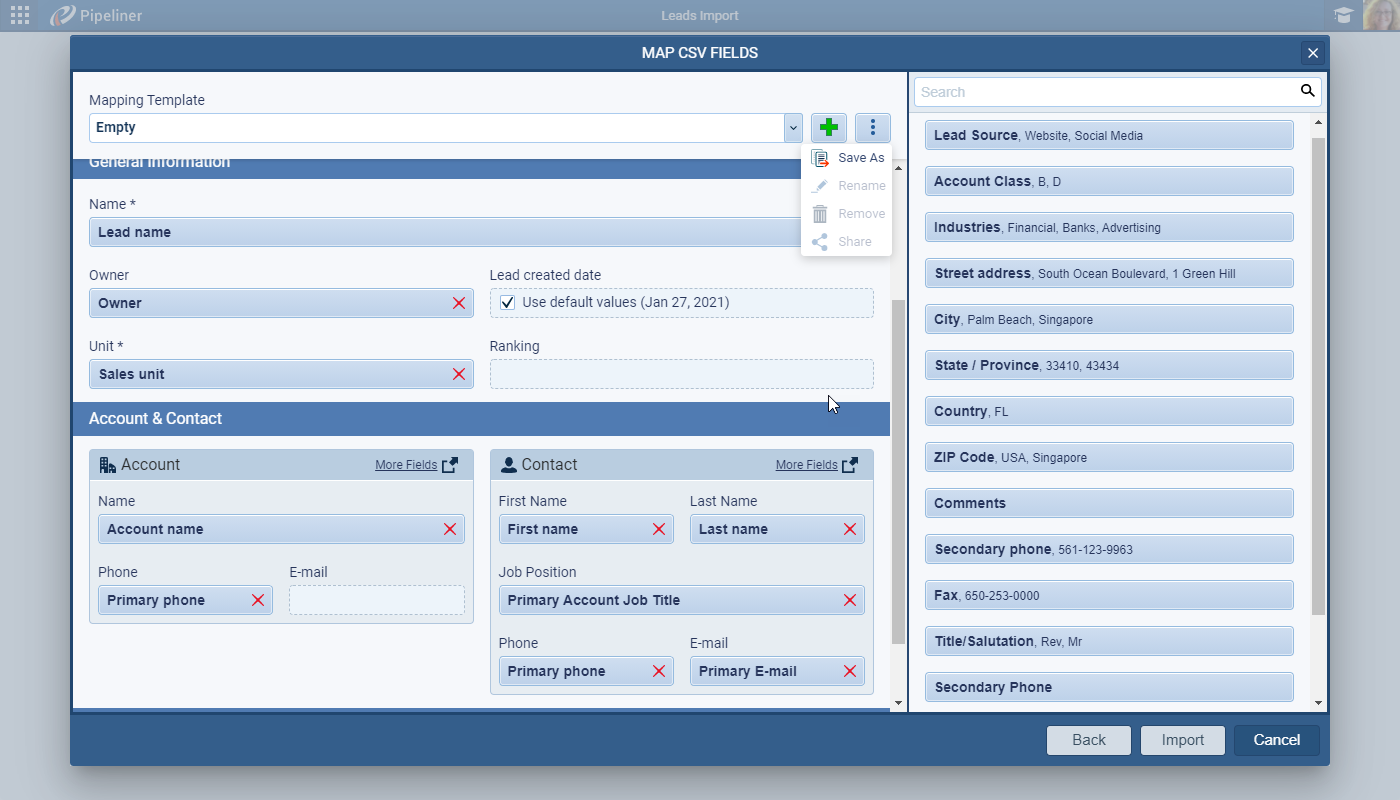Screen dimensions: 1400x800
Task: Remove the Primary E-mail mapping
Action: click(850, 671)
